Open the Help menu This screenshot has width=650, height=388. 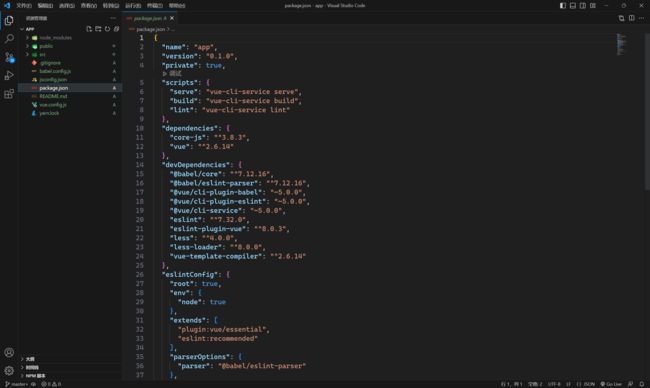(x=177, y=5)
